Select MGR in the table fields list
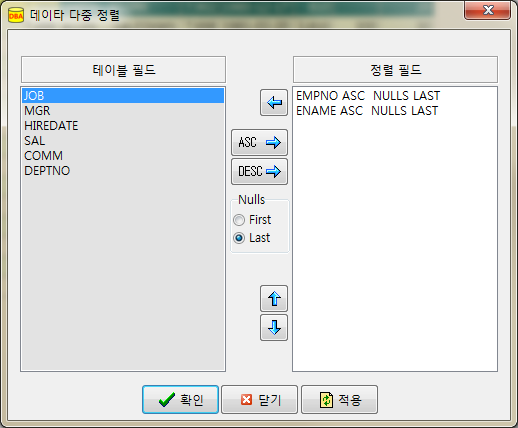518x428 pixels. coord(123,111)
